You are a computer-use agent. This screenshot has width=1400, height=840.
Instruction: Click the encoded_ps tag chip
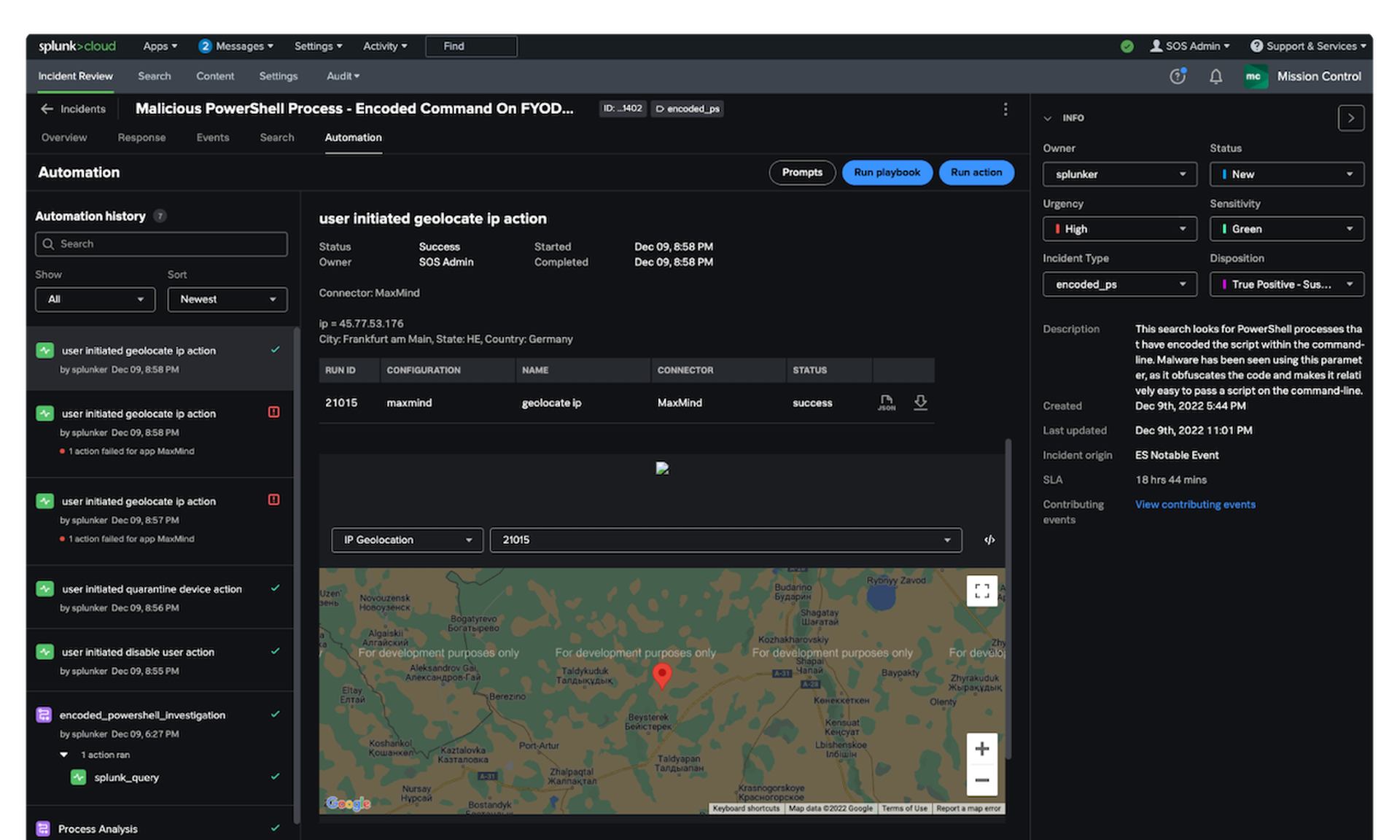click(687, 109)
